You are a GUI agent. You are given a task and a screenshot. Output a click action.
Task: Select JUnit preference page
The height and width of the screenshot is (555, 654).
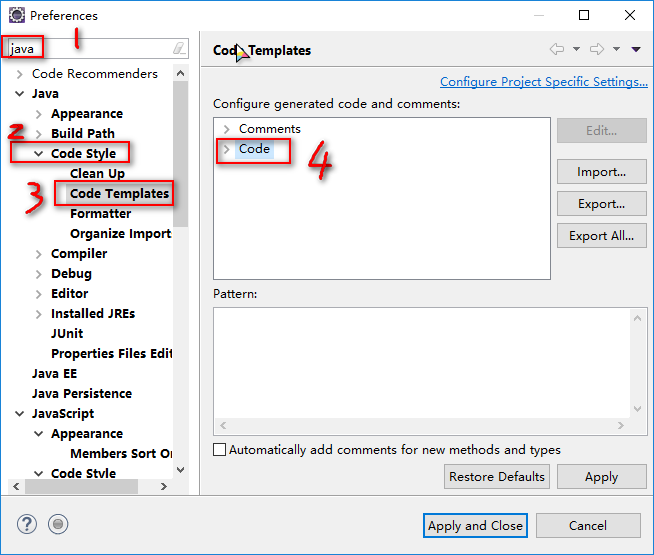[x=67, y=334]
